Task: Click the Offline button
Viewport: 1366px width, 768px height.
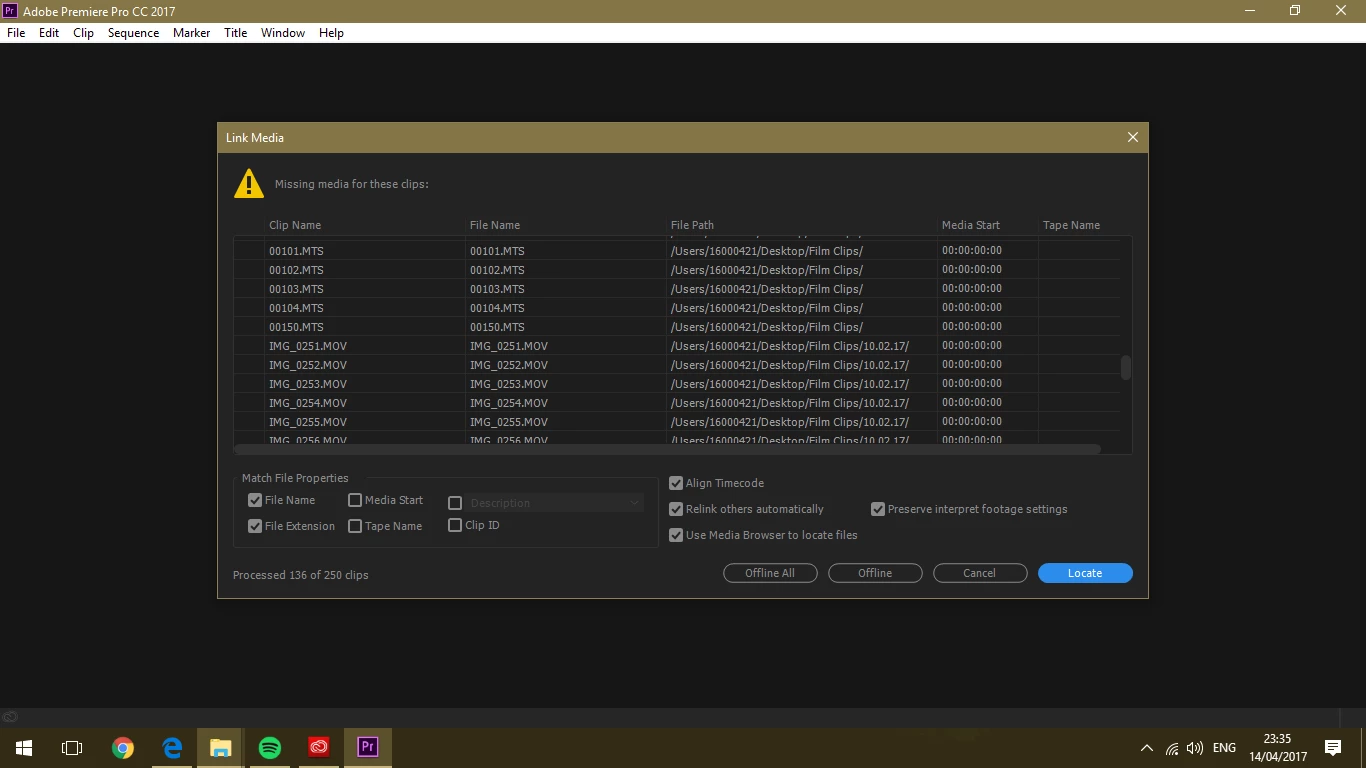Action: 875,573
